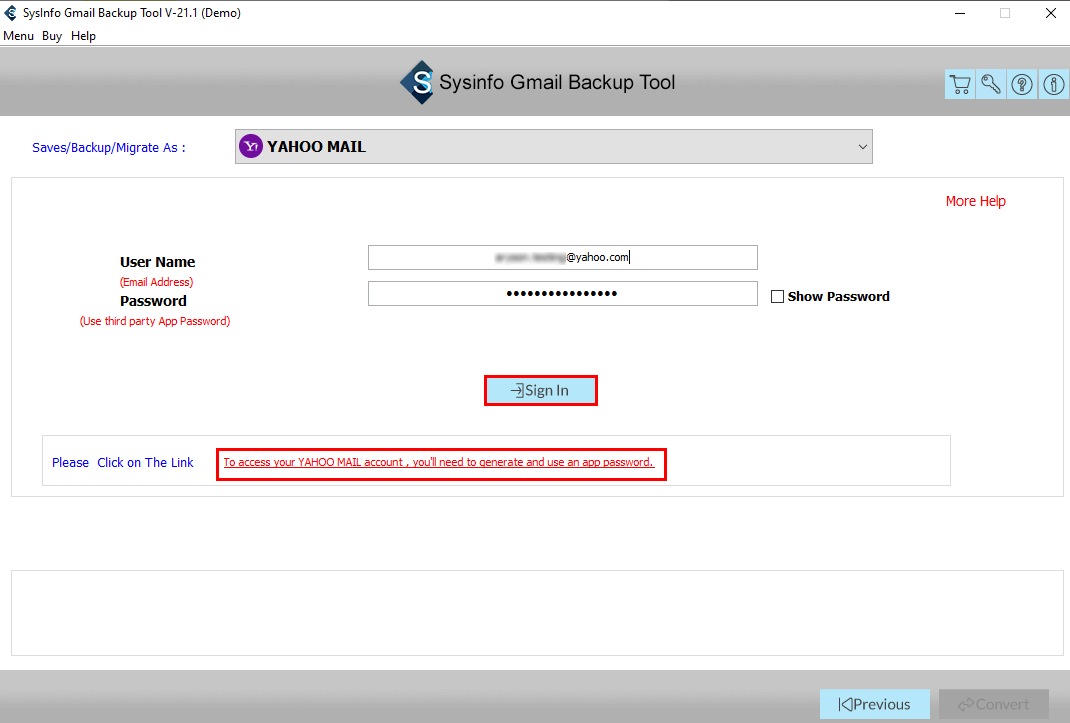Click the Convert button
The image size is (1070, 723).
994,704
